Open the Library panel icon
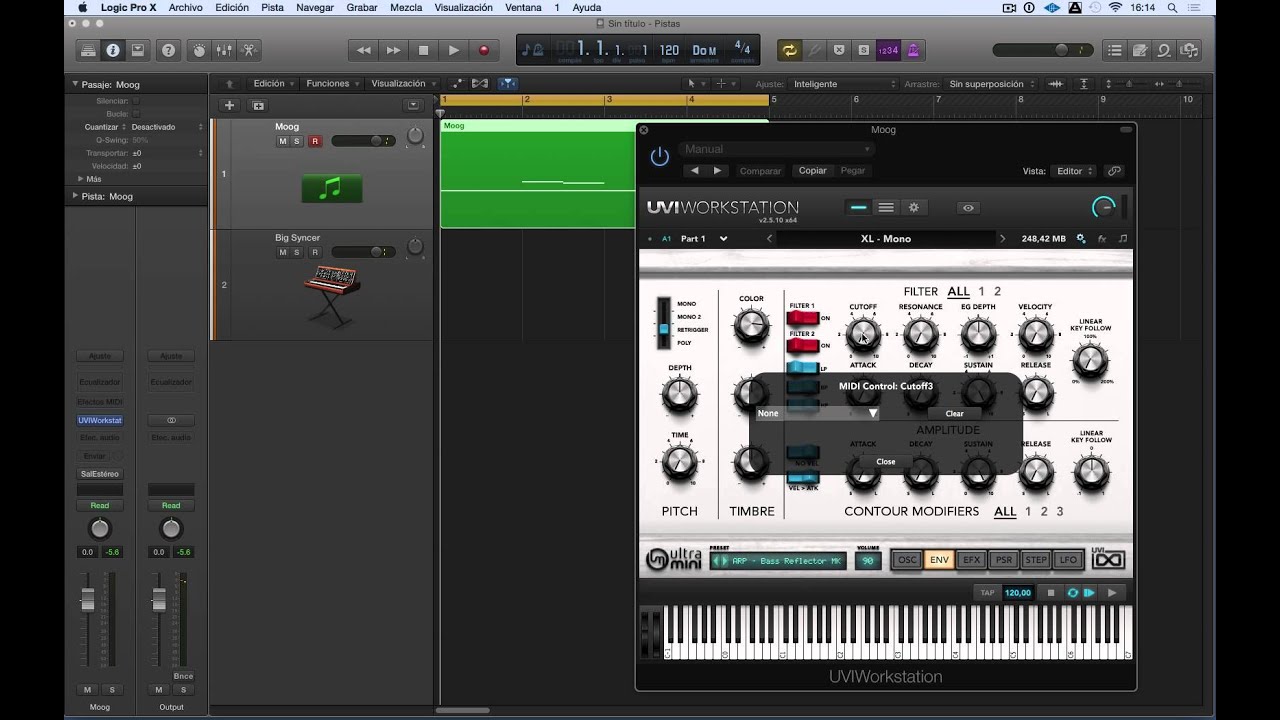The image size is (1280, 720). tap(88, 50)
